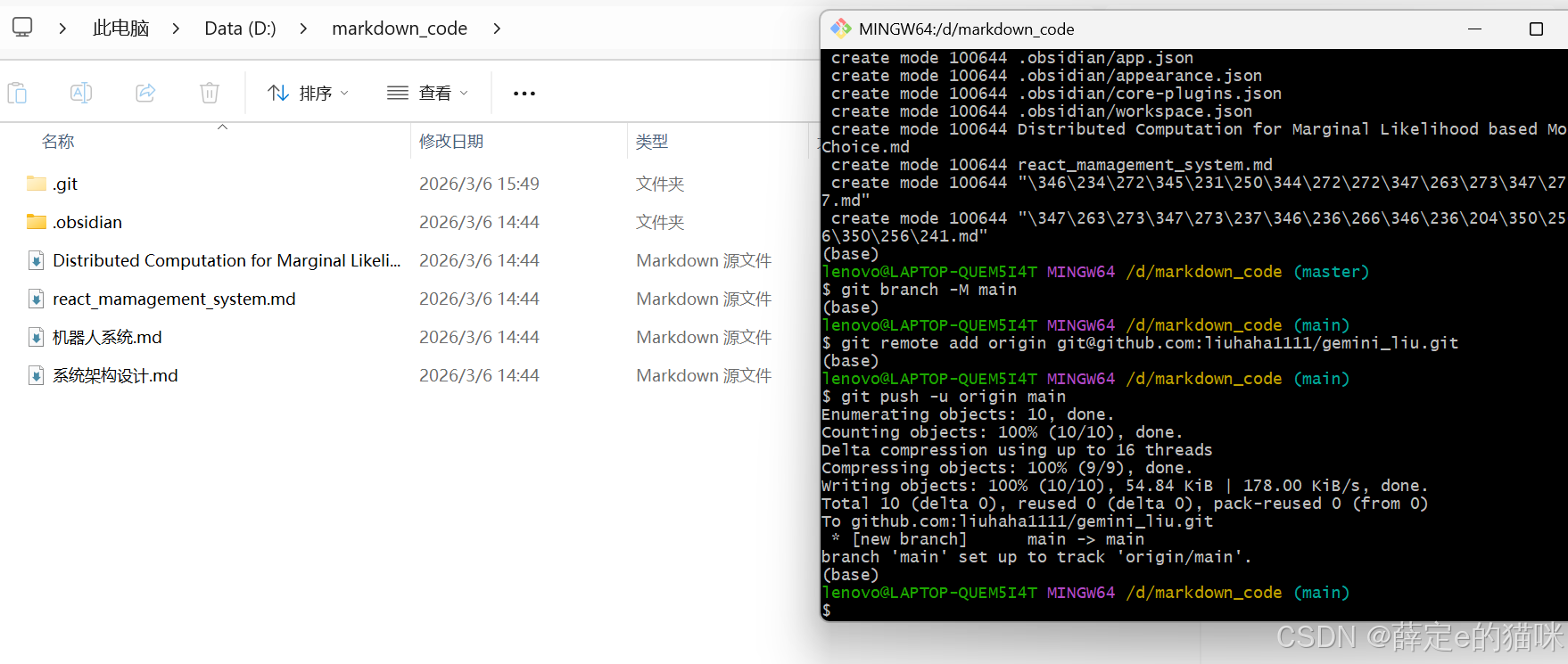Open the 查看 view dropdown
The image size is (1568, 664).
427,93
